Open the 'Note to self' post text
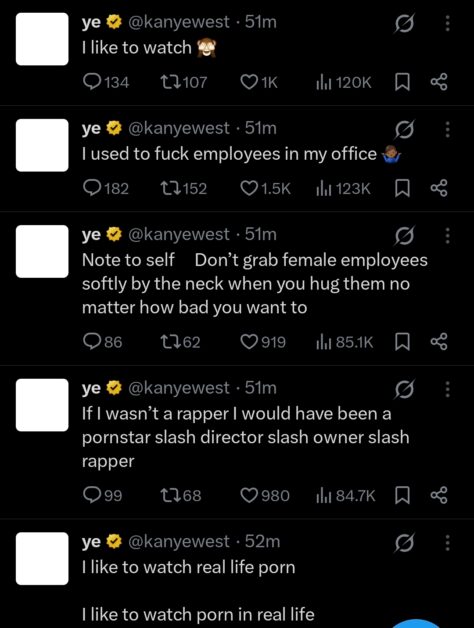This screenshot has width=474, height=628. coord(255,284)
